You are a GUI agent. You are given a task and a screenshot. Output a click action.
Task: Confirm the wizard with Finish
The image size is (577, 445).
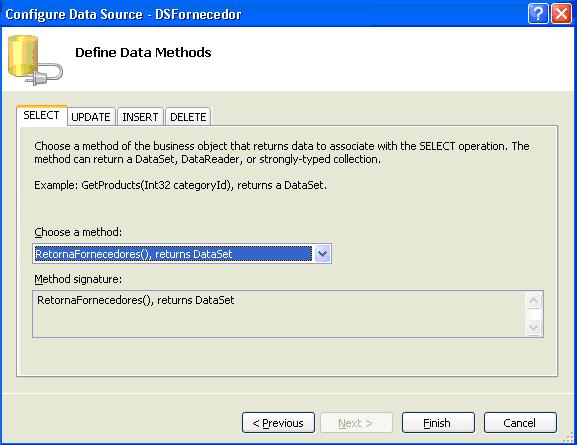[438, 423]
